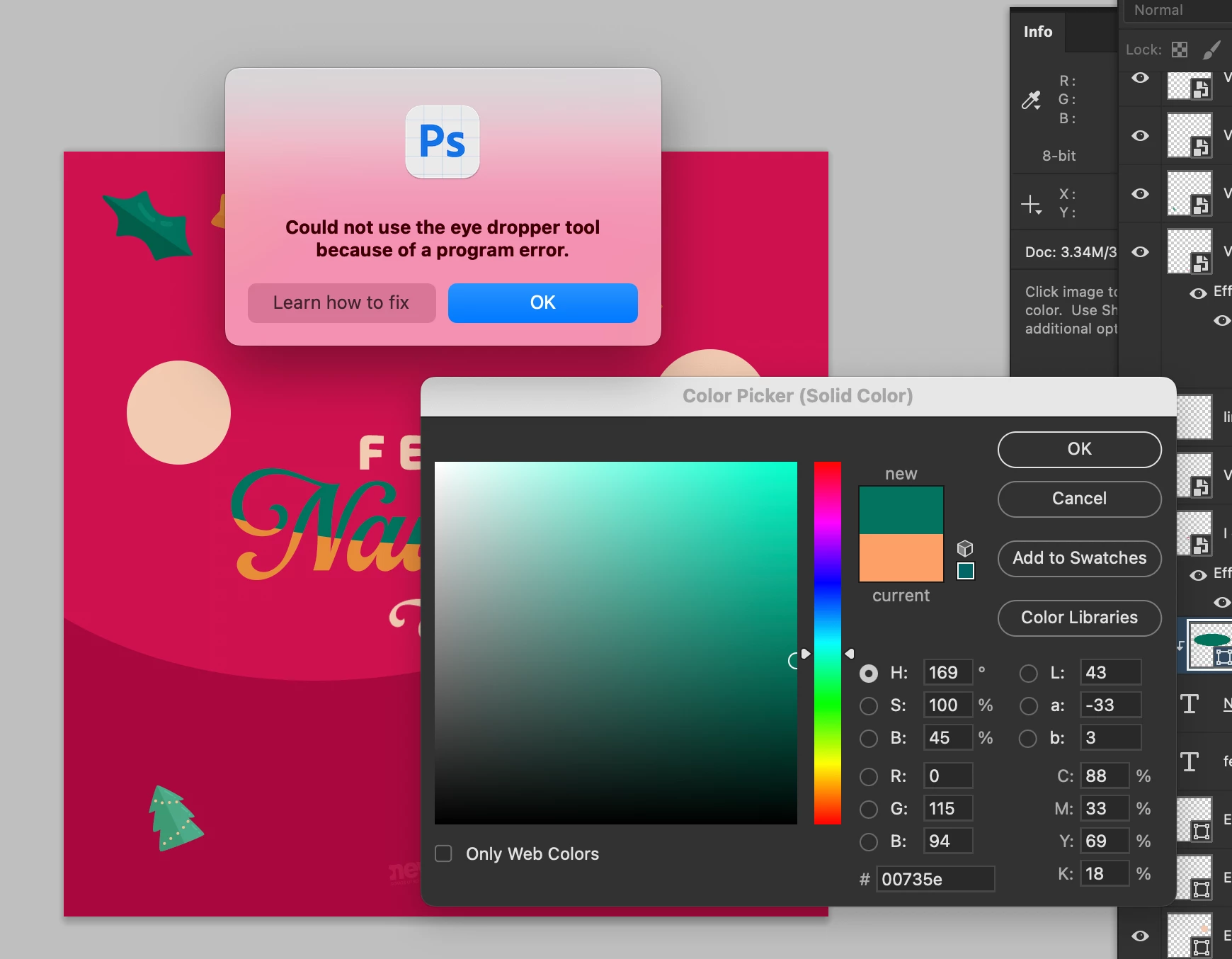Image resolution: width=1232 pixels, height=959 pixels.
Task: Click the K black field showing 18
Action: (1105, 874)
